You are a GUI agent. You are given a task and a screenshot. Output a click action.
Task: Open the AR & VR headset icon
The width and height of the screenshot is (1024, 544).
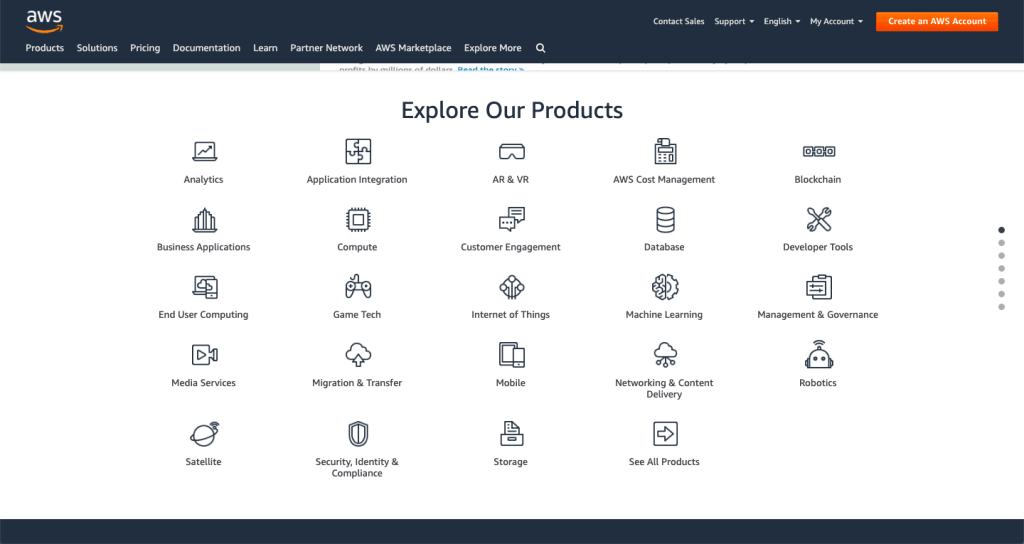(x=511, y=152)
